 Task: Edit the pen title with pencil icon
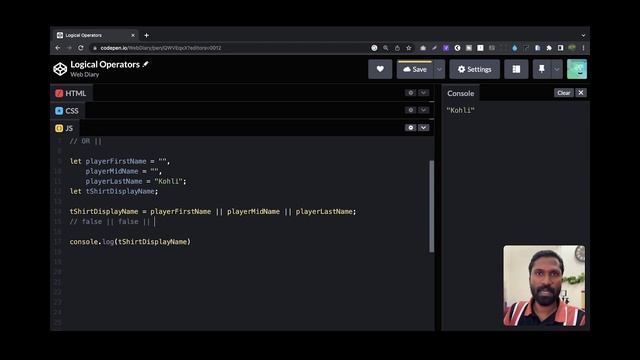point(146,64)
